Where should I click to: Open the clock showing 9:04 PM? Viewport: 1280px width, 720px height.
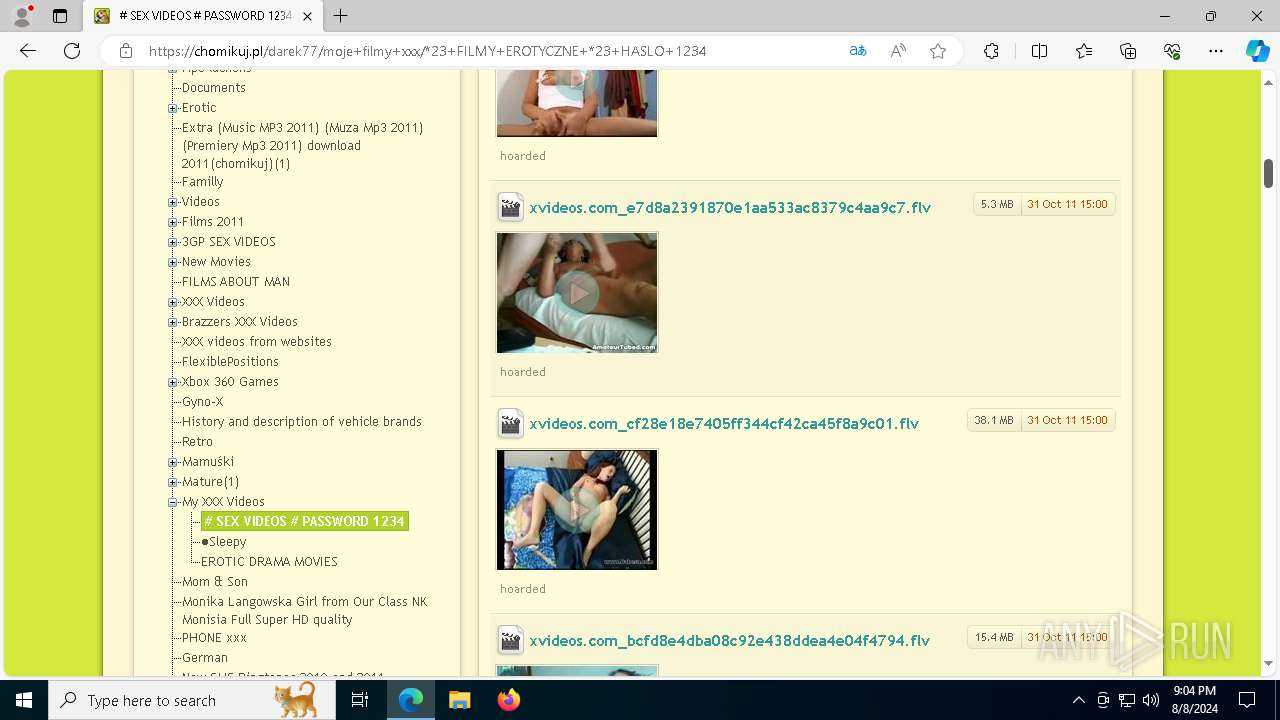pyautogui.click(x=1194, y=700)
